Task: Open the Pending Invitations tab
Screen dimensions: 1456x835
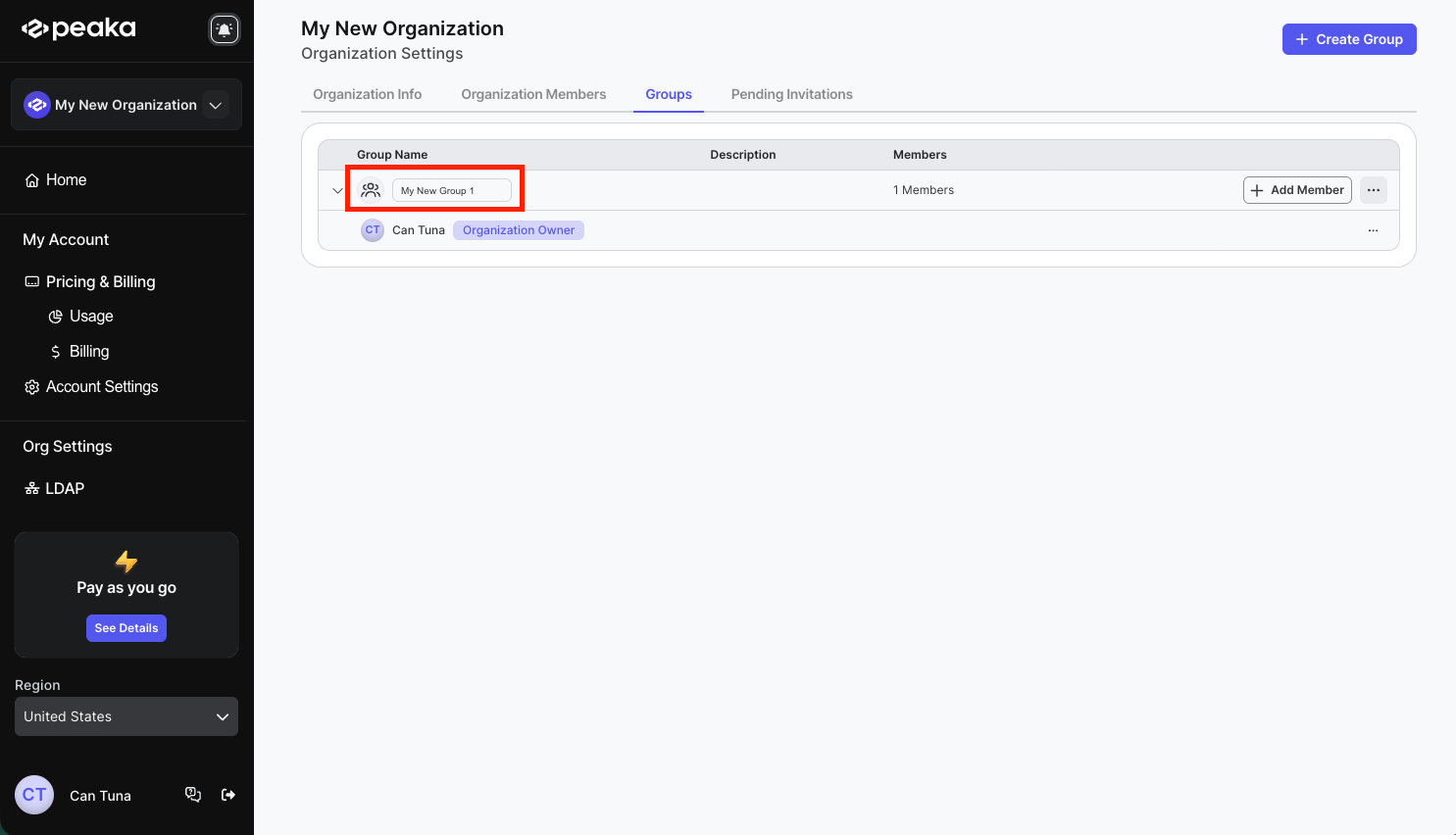Action: (791, 94)
